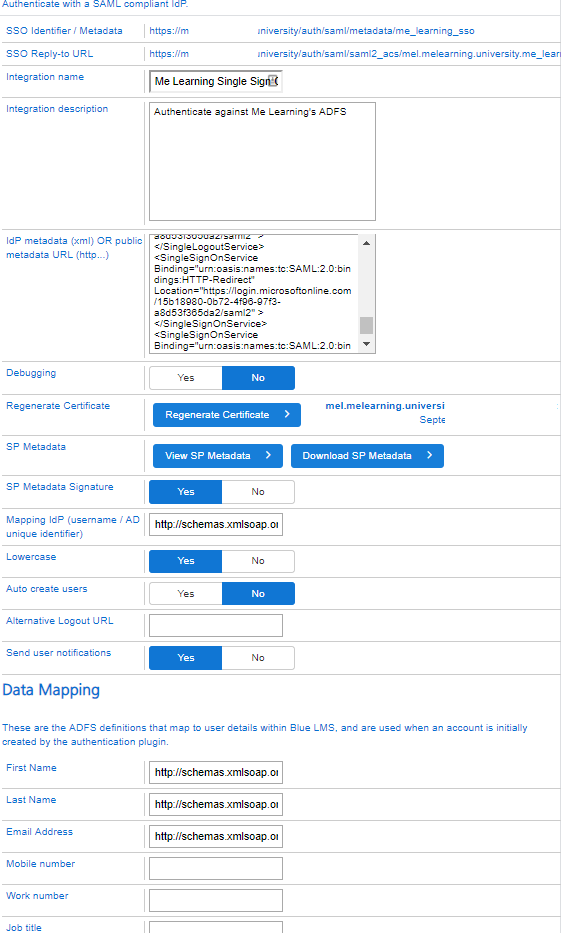This screenshot has width=565, height=933.
Task: Focus the Email Address mapping field
Action: pyautogui.click(x=216, y=837)
